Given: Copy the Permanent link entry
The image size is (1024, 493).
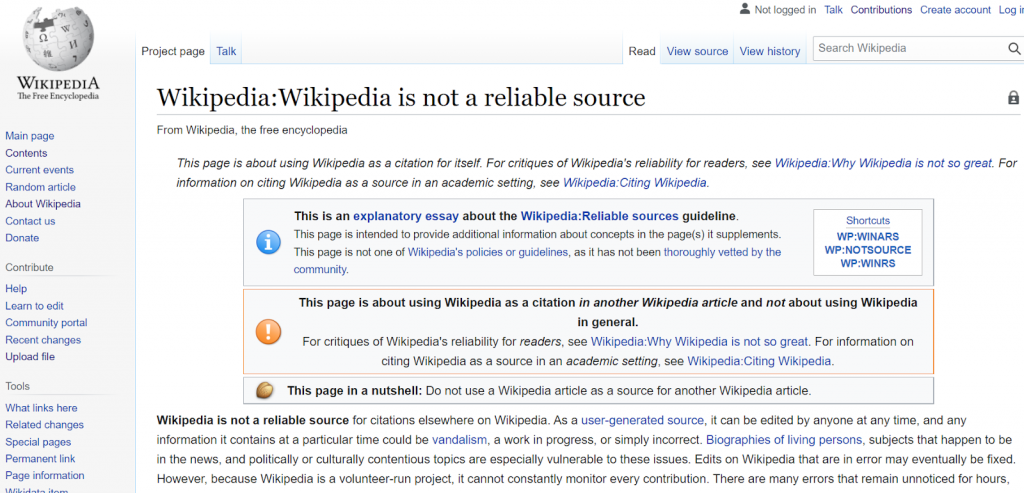Looking at the screenshot, I should (40, 458).
